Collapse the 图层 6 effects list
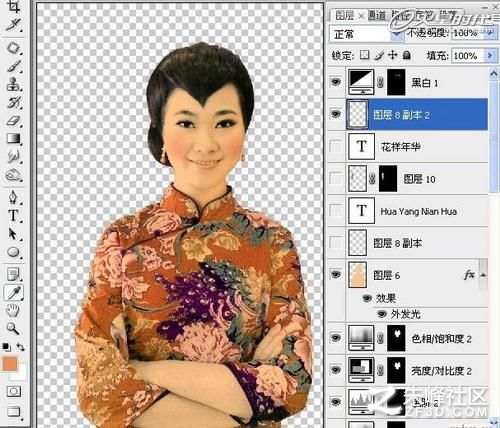This screenshot has width=500, height=428. [483, 275]
